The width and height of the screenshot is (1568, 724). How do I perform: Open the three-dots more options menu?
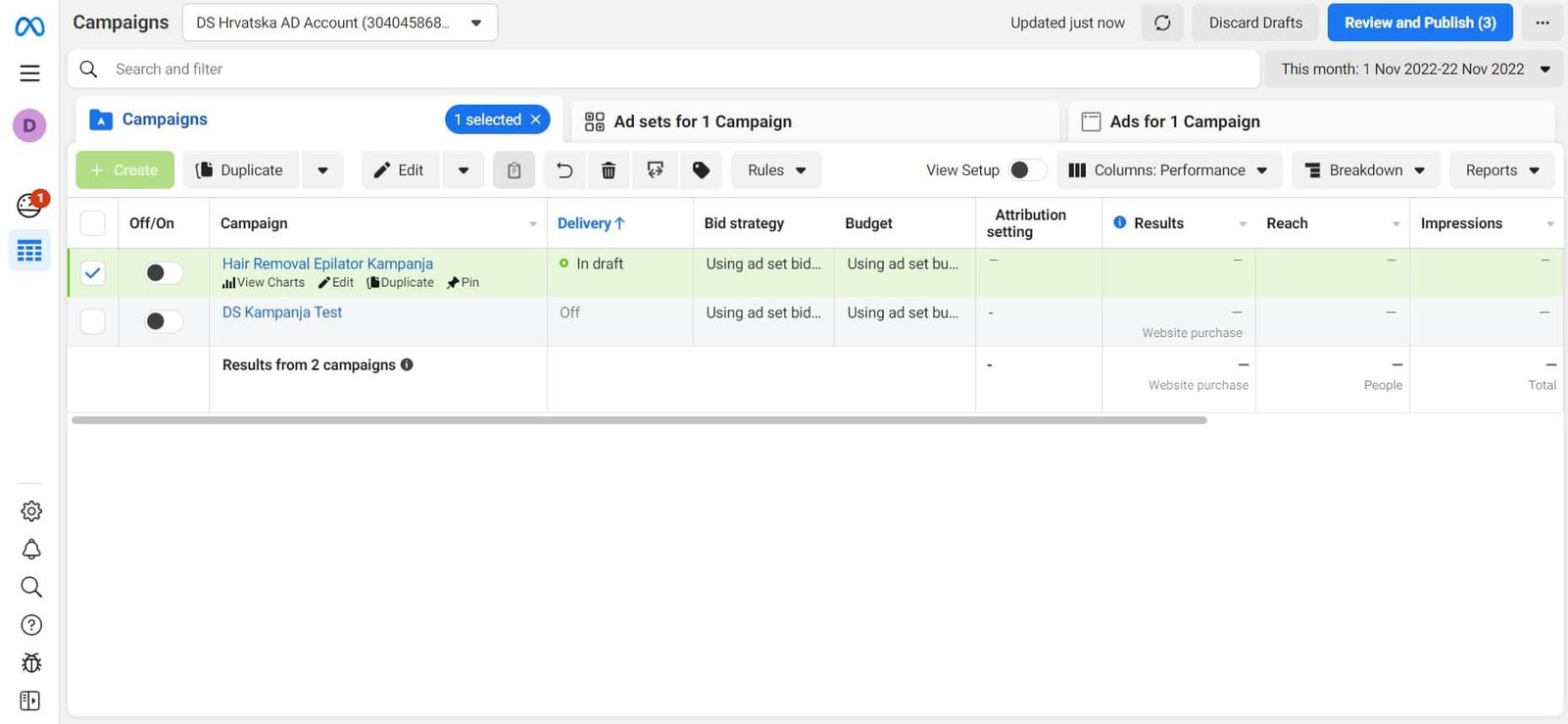tap(1543, 23)
